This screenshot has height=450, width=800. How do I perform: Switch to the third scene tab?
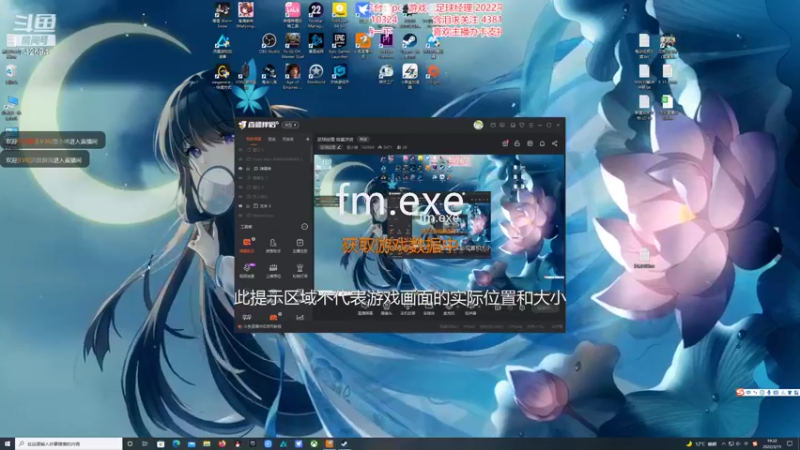coord(288,139)
